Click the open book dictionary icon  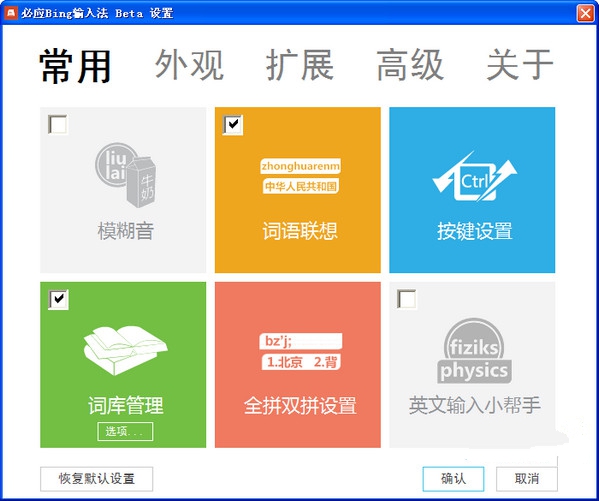pos(125,350)
